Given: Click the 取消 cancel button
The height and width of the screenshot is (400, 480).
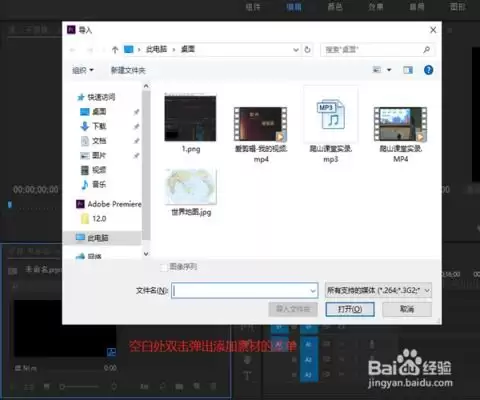Looking at the screenshot, I should coord(407,309).
